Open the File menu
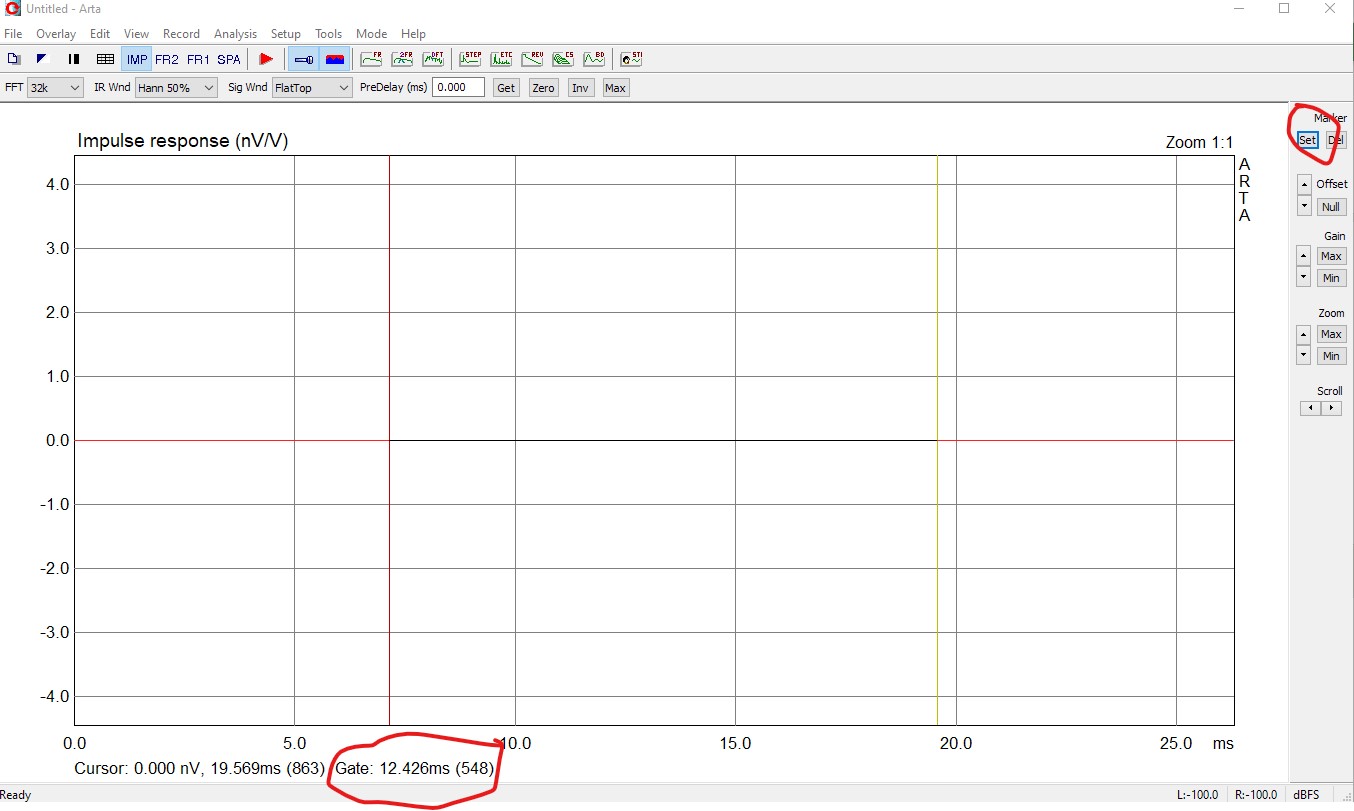This screenshot has width=1354, height=811. (x=13, y=34)
